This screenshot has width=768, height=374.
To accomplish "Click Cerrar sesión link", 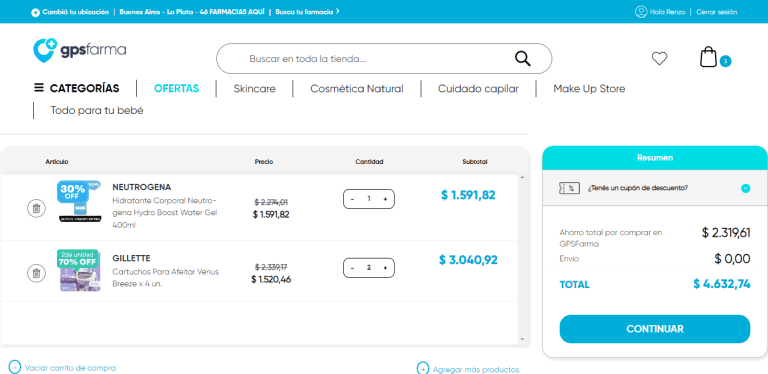I will [717, 12].
